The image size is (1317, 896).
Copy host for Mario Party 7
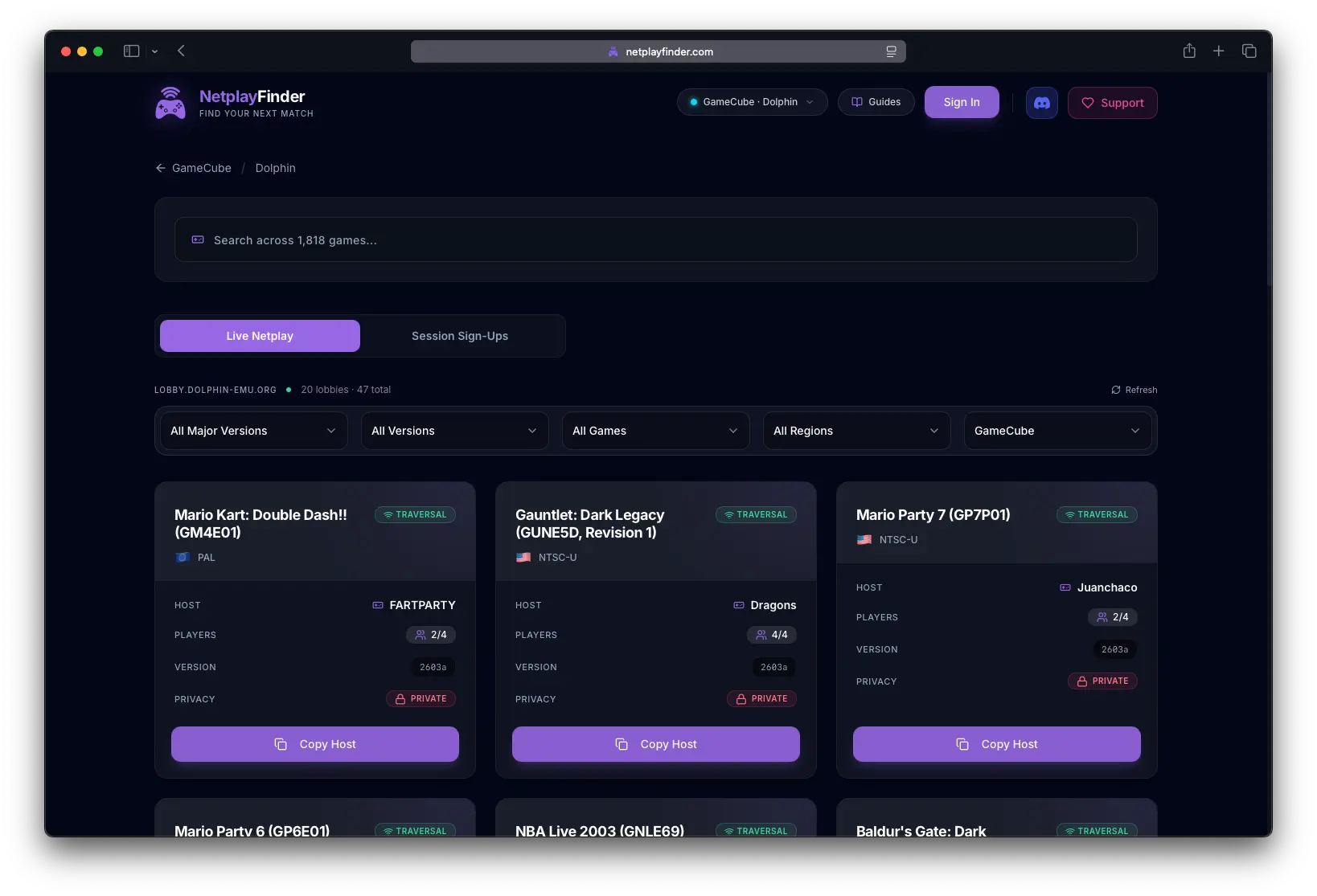coord(997,744)
